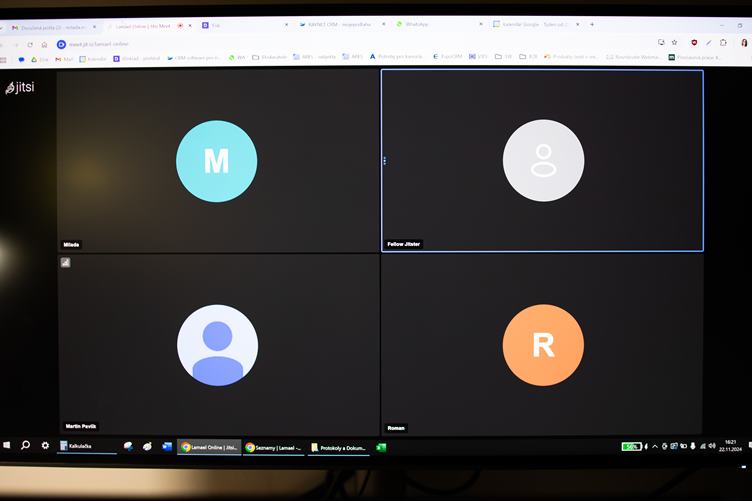The height and width of the screenshot is (501, 752).
Task: Open Kalkulačka window from the taskbar
Action: pyautogui.click(x=86, y=446)
